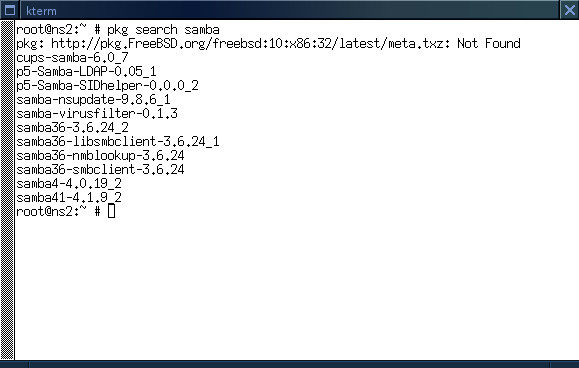The height and width of the screenshot is (368, 579).
Task: Close the kterm window
Action: 570,10
